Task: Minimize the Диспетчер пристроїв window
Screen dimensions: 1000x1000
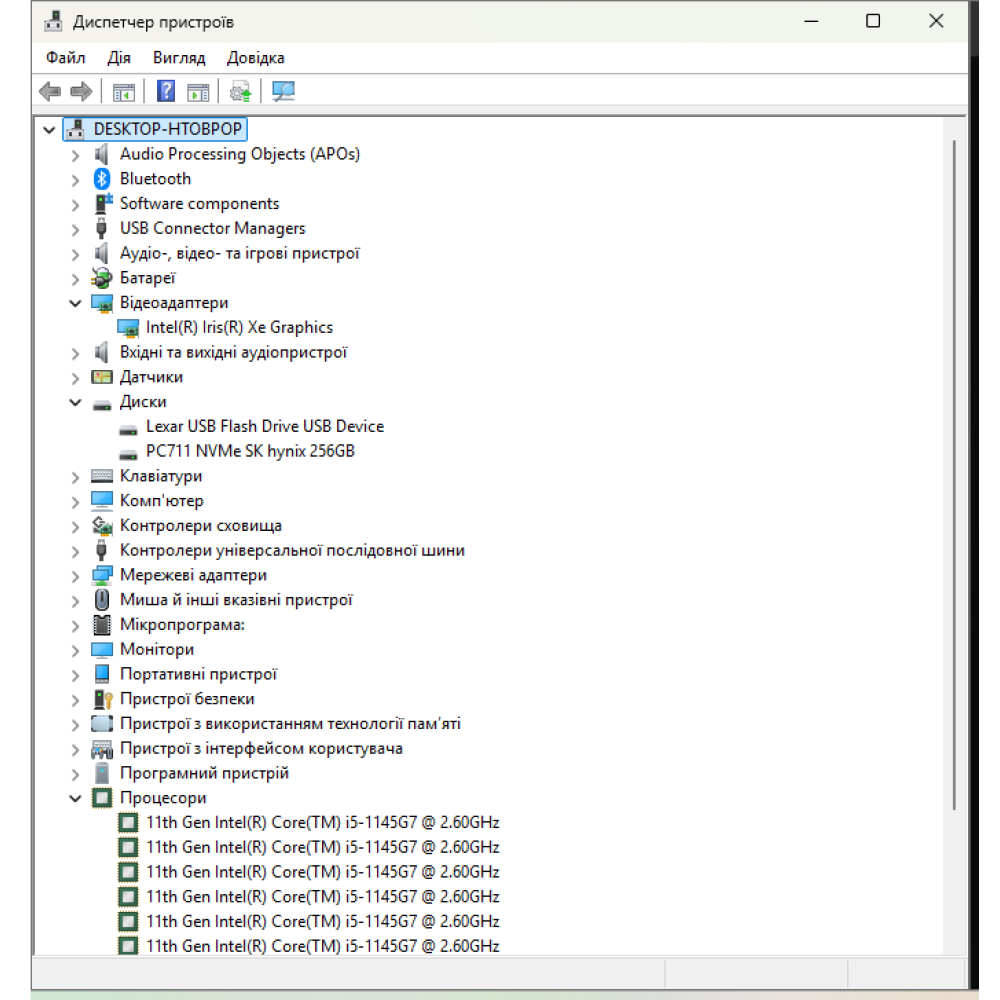Action: point(811,22)
